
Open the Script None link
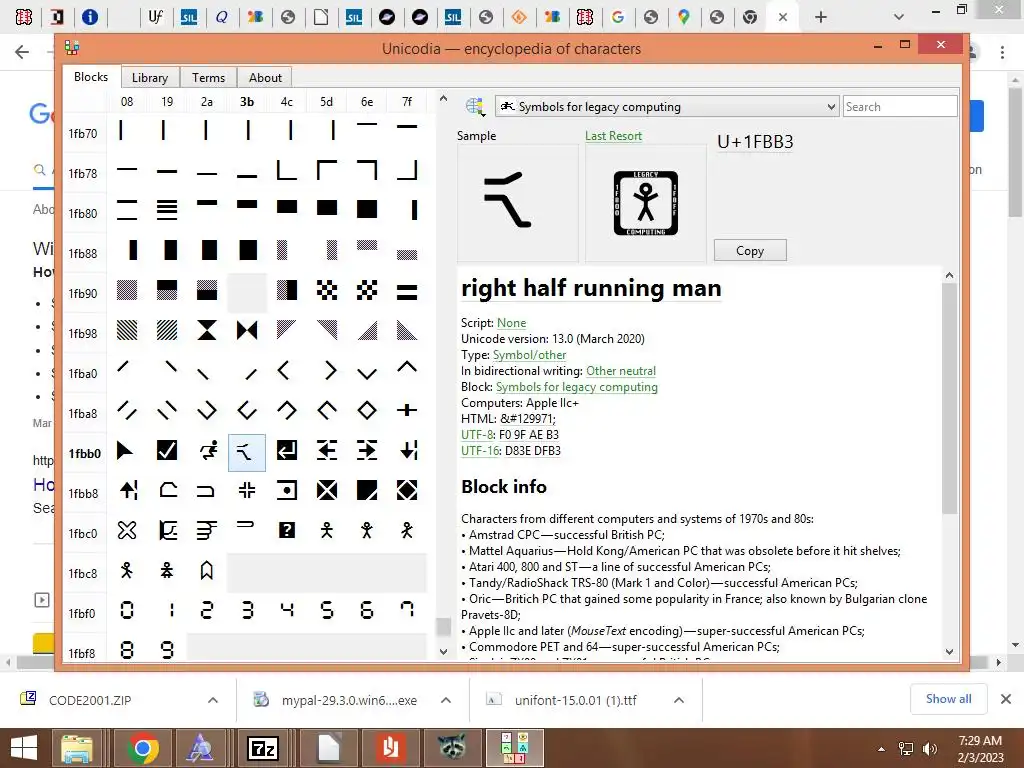click(511, 323)
